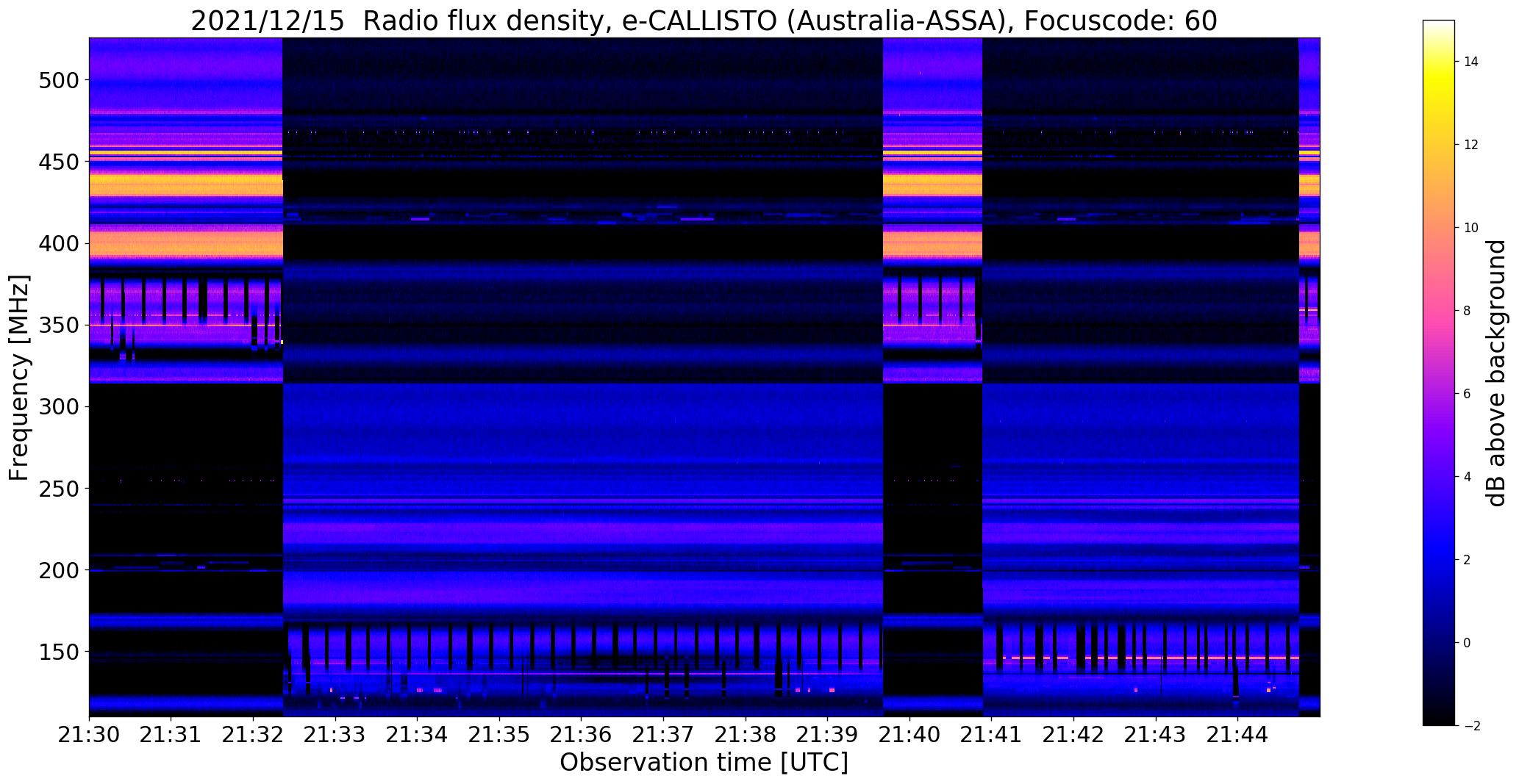Click the 21:31 time tick label
1519x784 pixels.
point(171,735)
